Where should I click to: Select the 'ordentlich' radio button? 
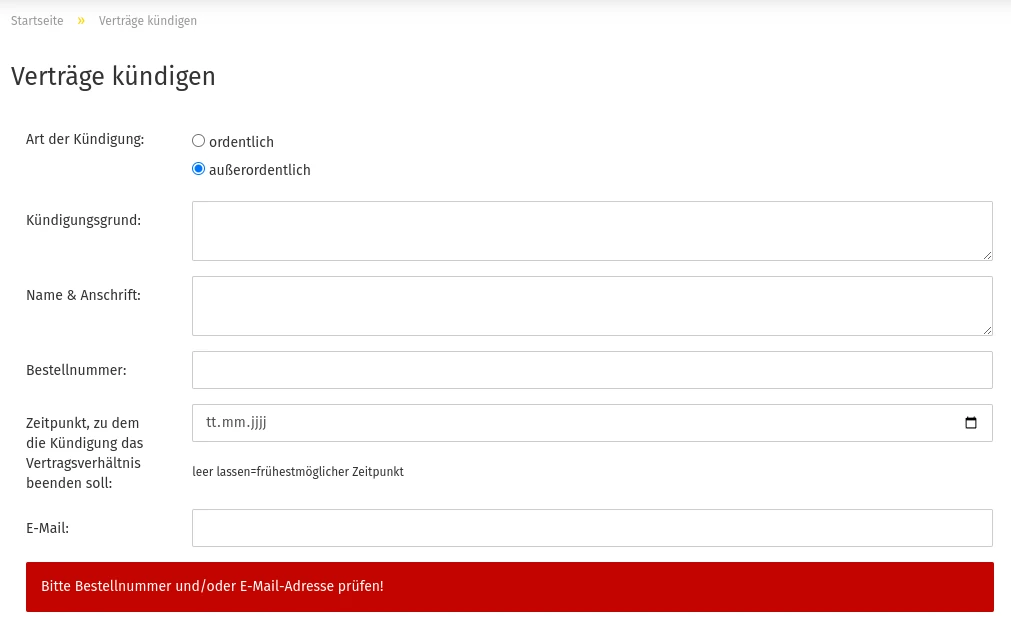pos(199,141)
